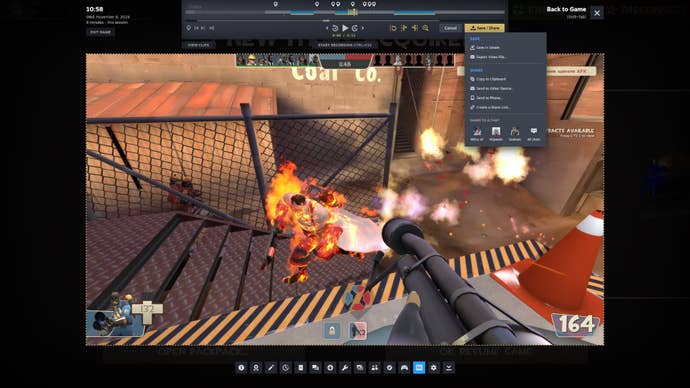This screenshot has height=388, width=690.
Task: Open the settings gear icon in bottom toolbar
Action: click(434, 367)
